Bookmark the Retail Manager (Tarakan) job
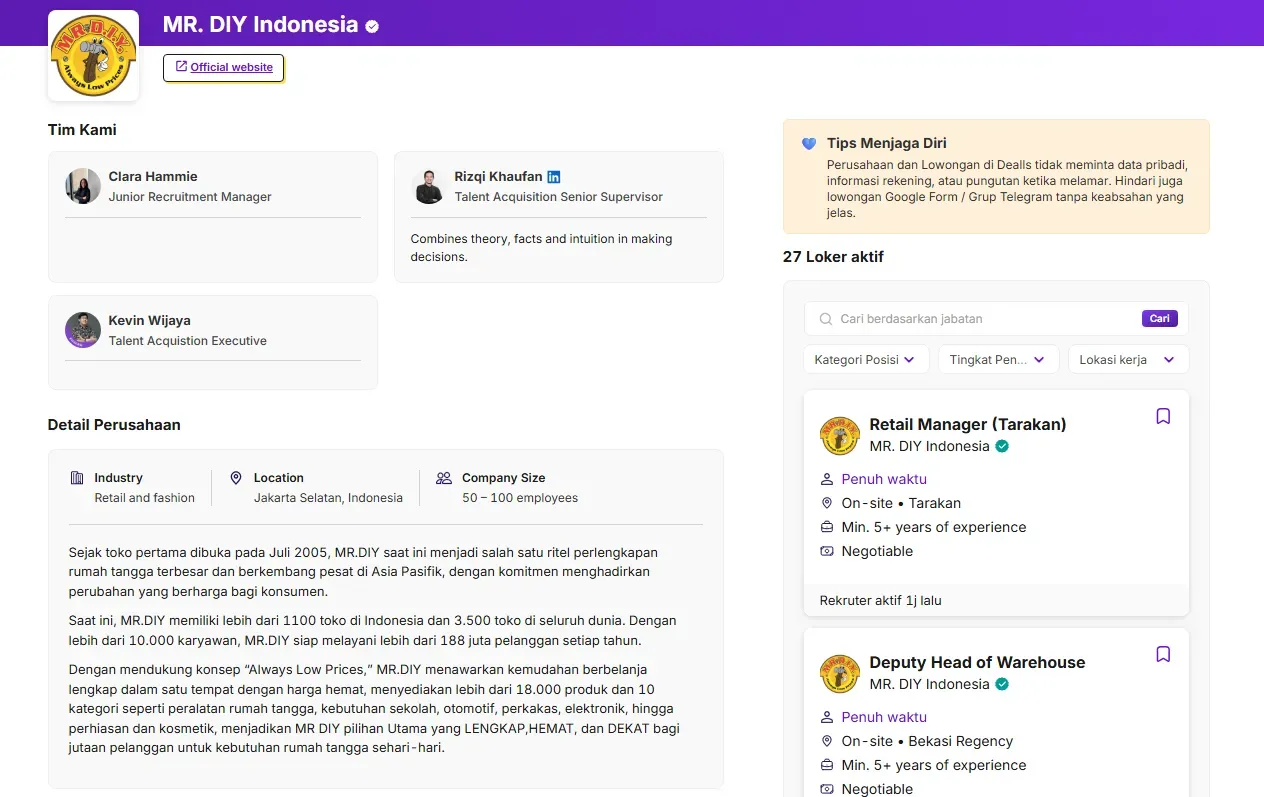The image size is (1264, 797). (x=1163, y=416)
